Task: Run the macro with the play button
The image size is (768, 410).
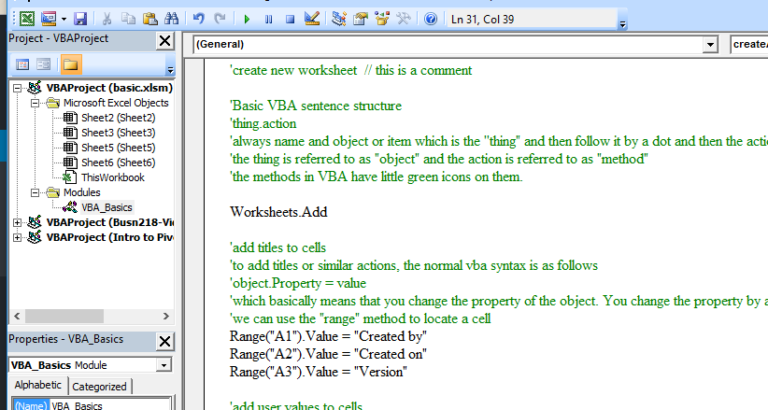Action: pos(247,19)
